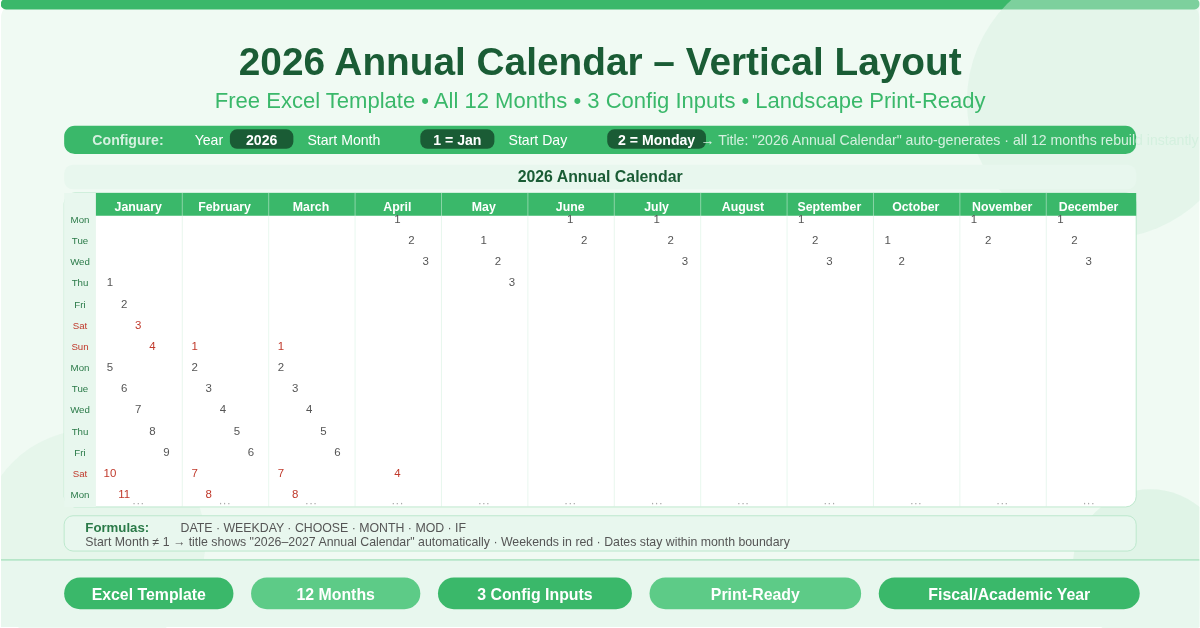Click the Excel Template pill
The height and width of the screenshot is (628, 1200).
point(148,593)
